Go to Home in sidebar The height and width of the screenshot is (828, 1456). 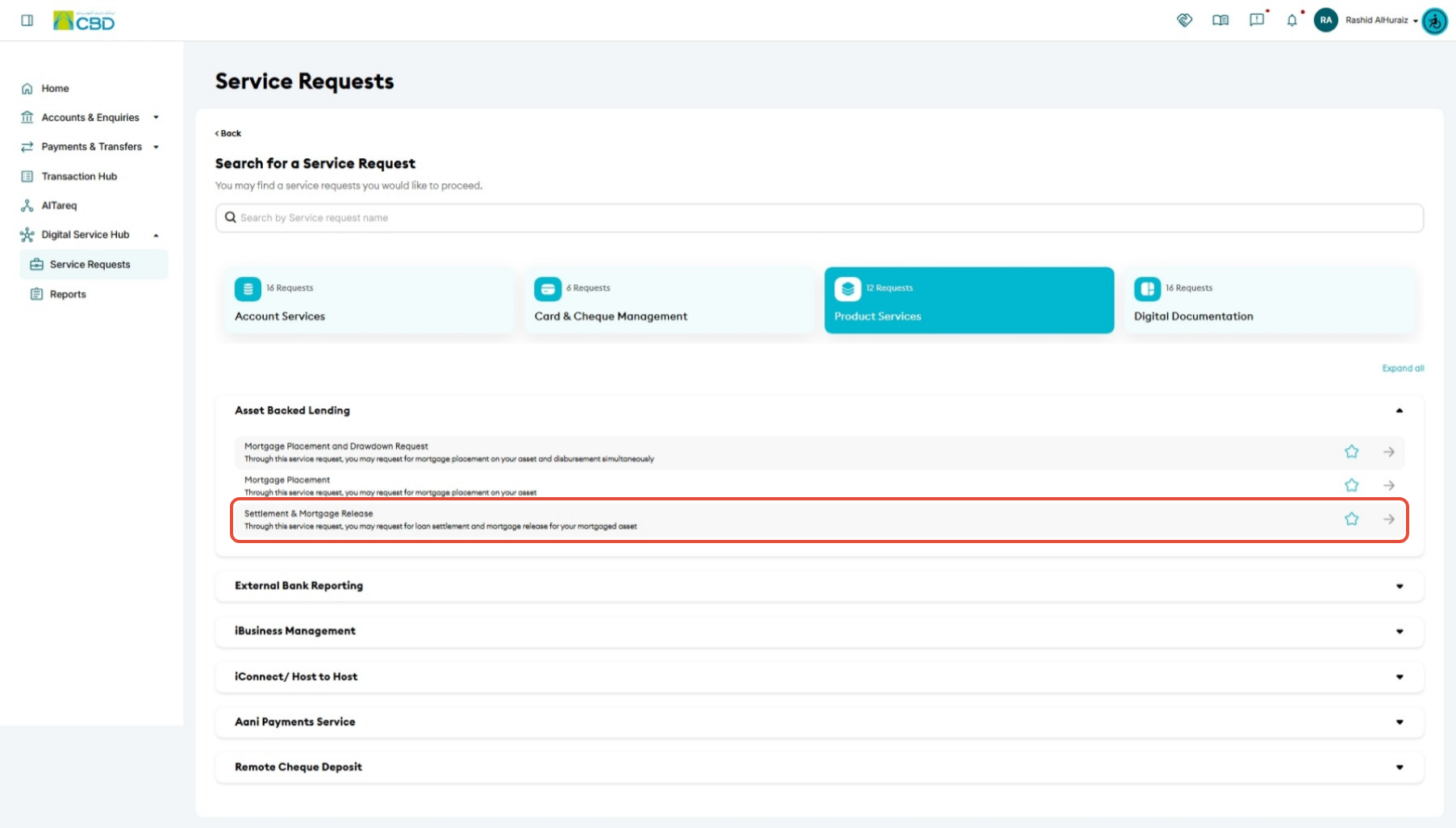(x=55, y=89)
